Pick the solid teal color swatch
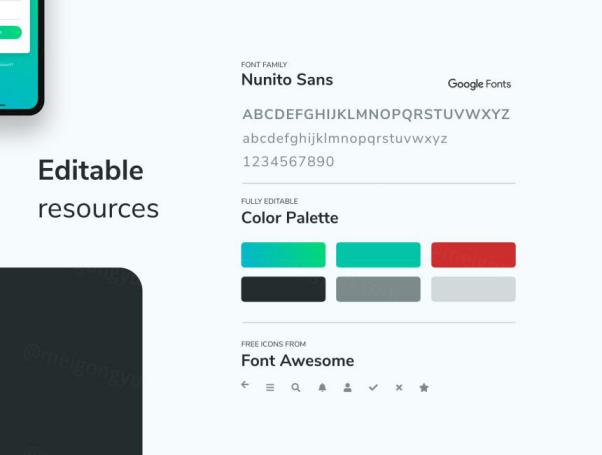Screen dimensions: 602x455 378,255
